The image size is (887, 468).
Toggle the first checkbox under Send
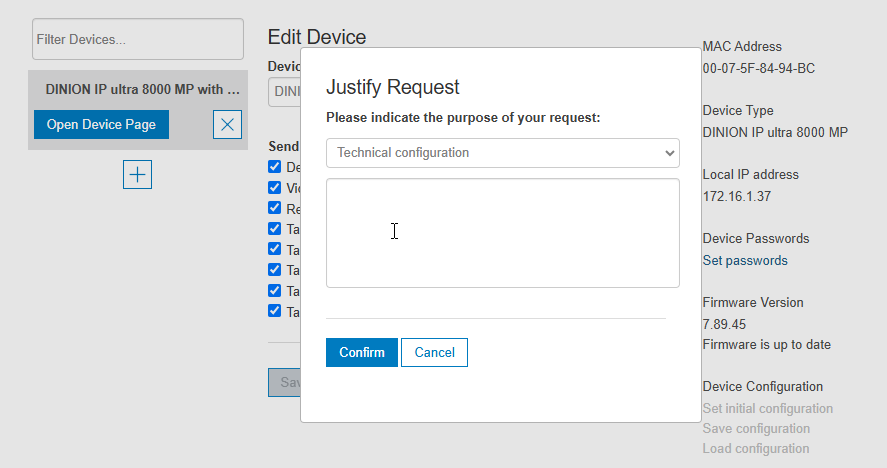[x=275, y=167]
